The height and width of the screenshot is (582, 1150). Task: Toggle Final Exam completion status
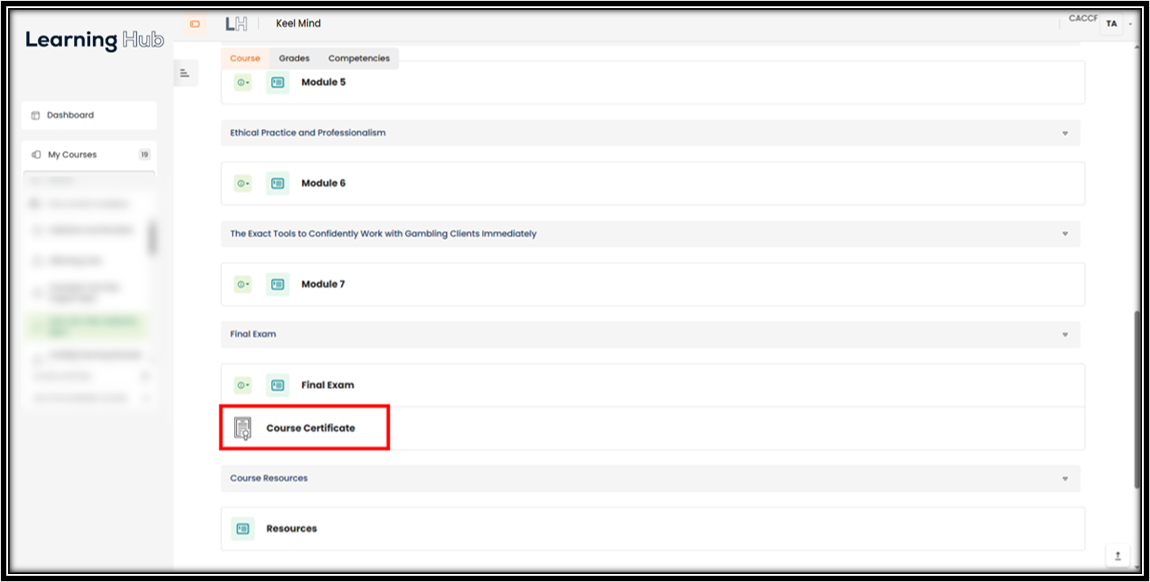(242, 385)
